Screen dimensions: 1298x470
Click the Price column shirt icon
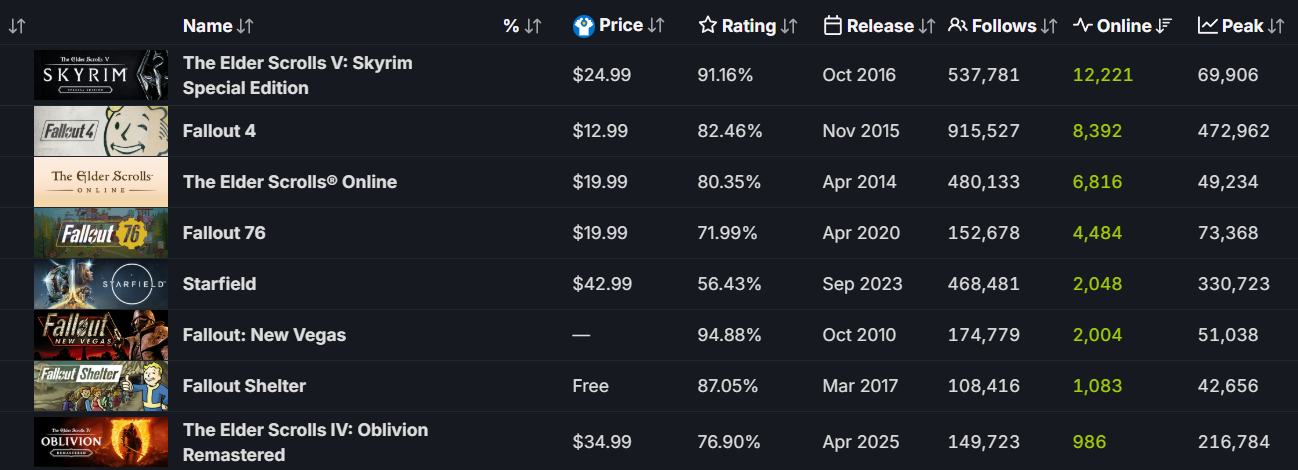point(584,26)
